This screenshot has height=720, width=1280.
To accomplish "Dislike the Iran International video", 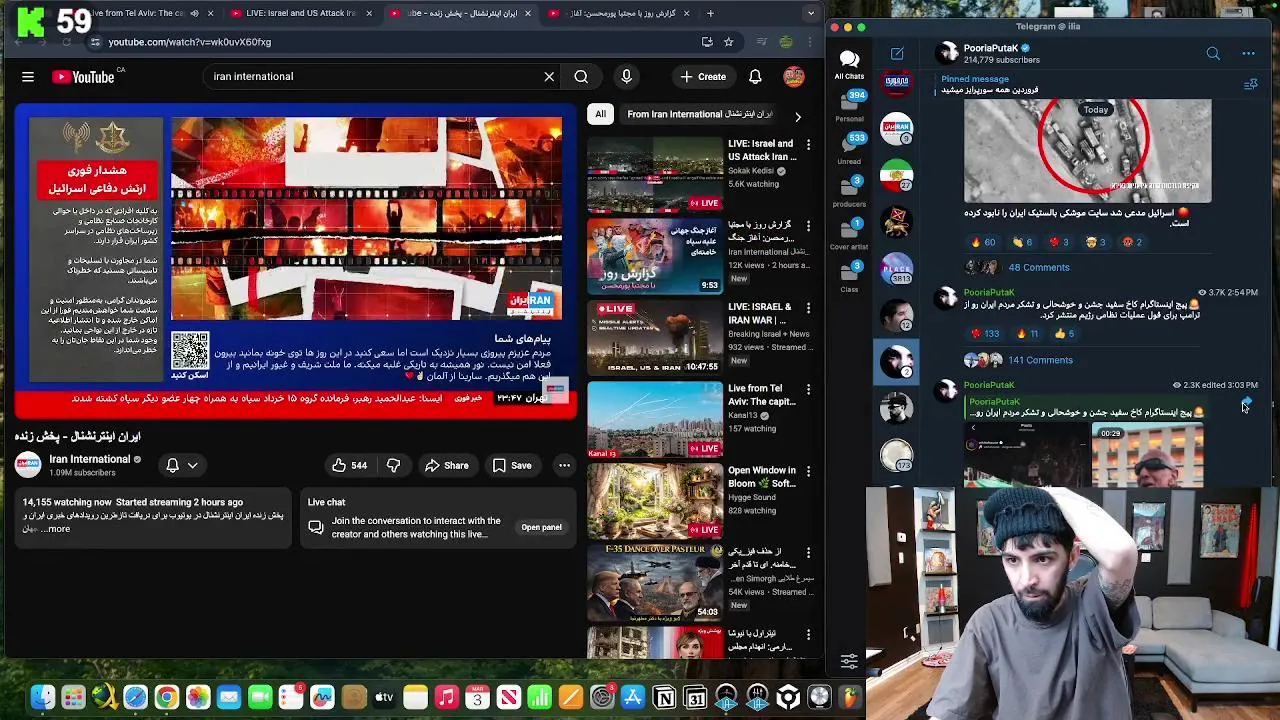I will click(x=394, y=465).
